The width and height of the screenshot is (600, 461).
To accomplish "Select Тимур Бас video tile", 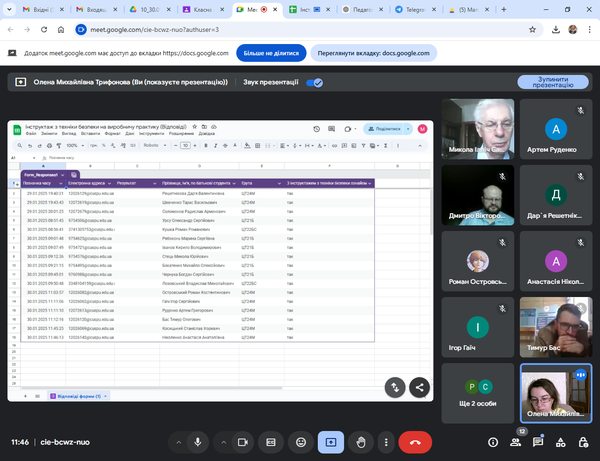I will [556, 326].
